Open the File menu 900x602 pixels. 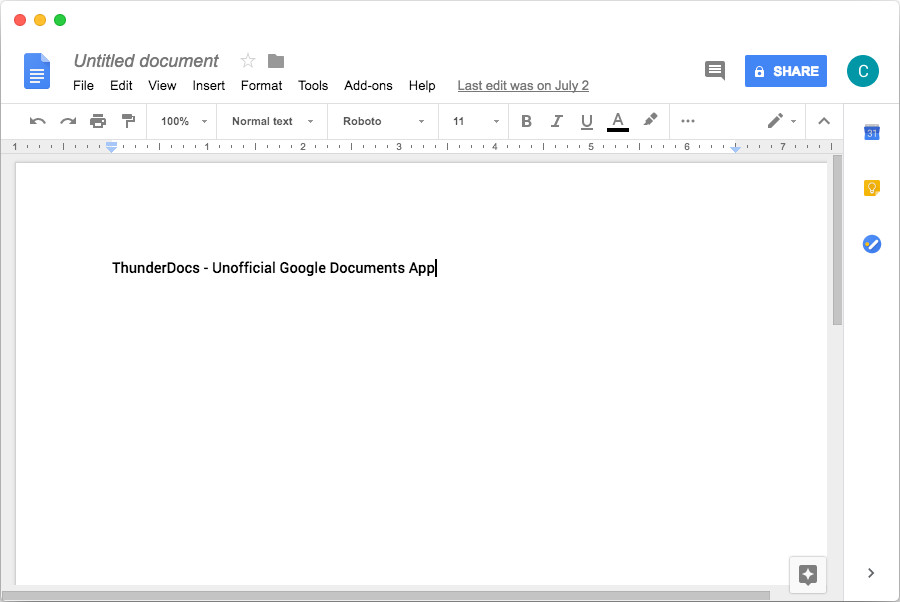click(83, 86)
